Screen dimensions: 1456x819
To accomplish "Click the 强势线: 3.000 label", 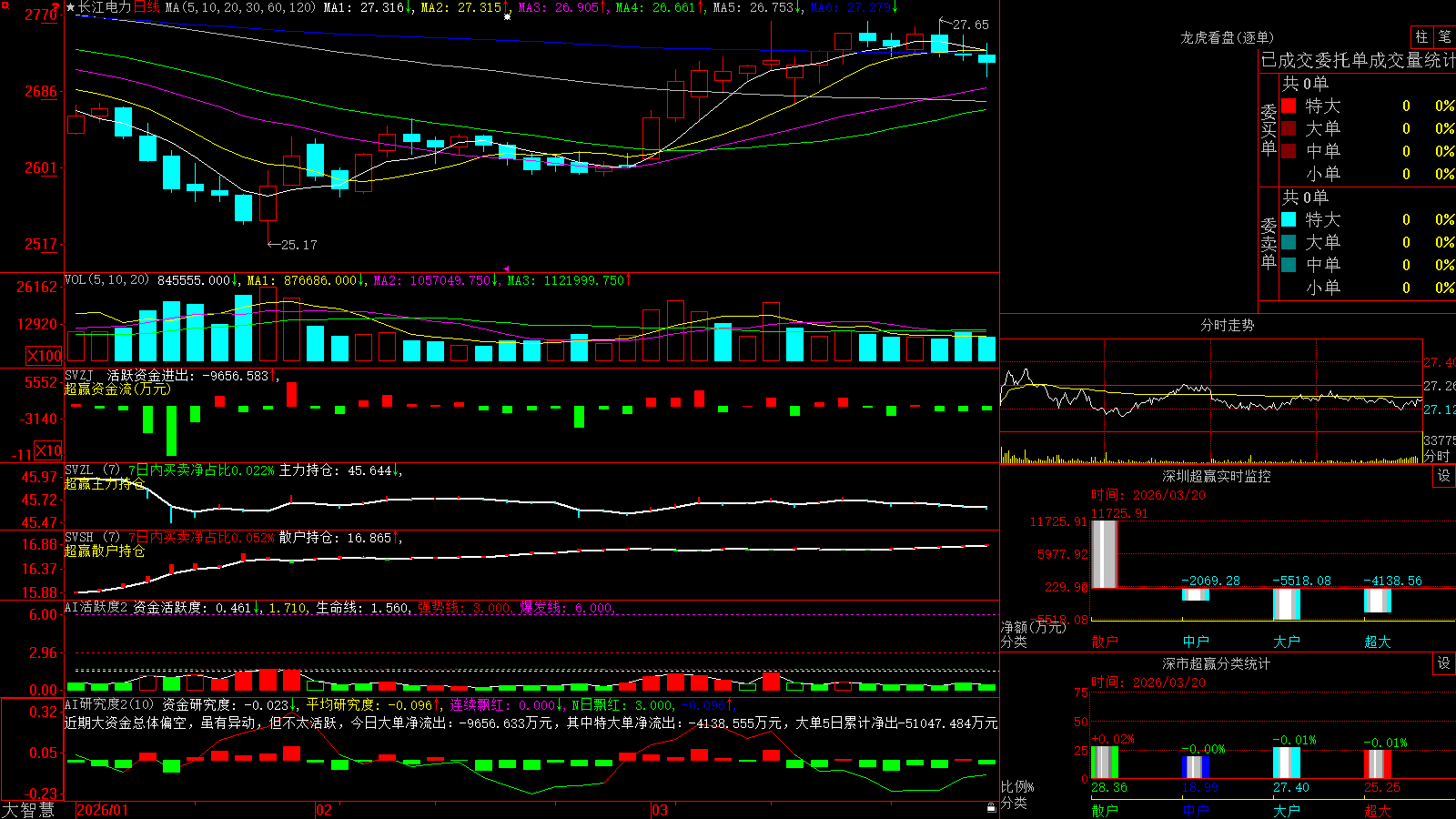I will click(464, 608).
